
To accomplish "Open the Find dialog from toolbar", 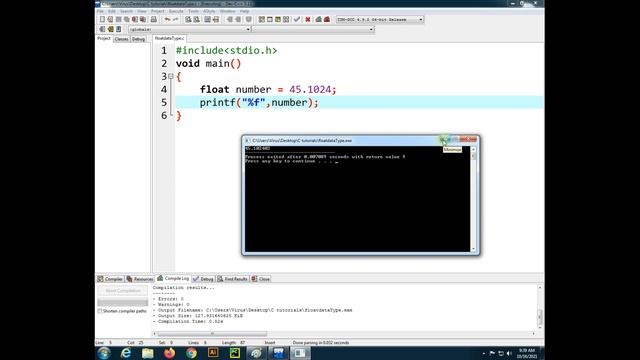I will 188,19.
